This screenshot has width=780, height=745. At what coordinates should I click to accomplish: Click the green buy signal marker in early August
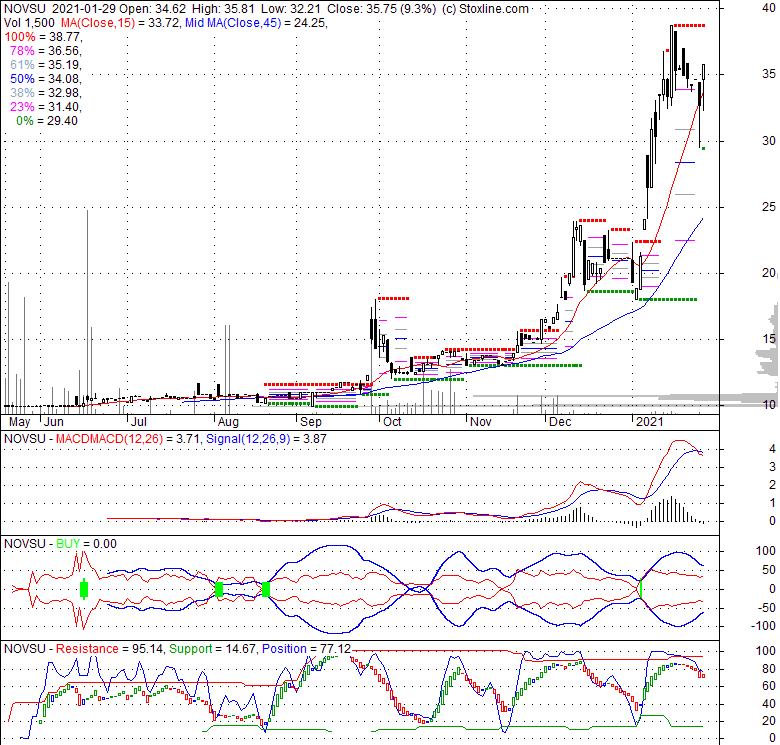tap(219, 589)
